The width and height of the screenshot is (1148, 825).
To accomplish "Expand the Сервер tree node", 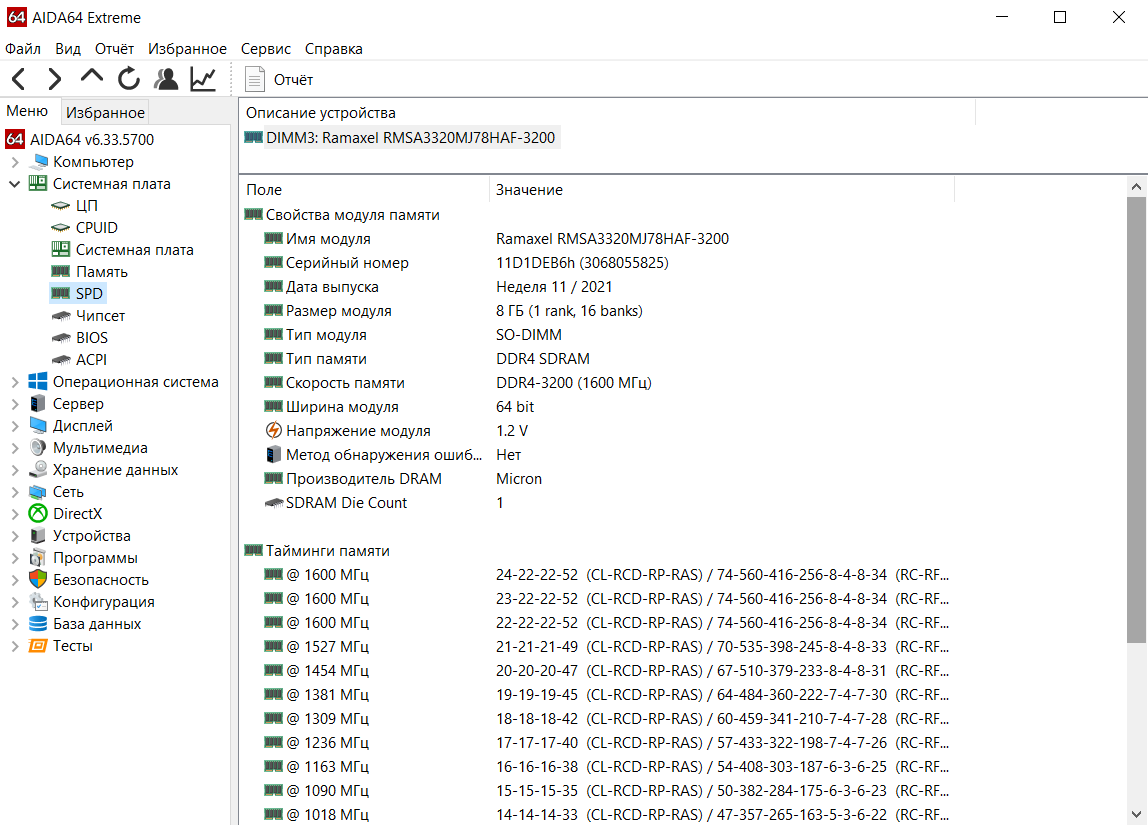I will click(x=15, y=403).
